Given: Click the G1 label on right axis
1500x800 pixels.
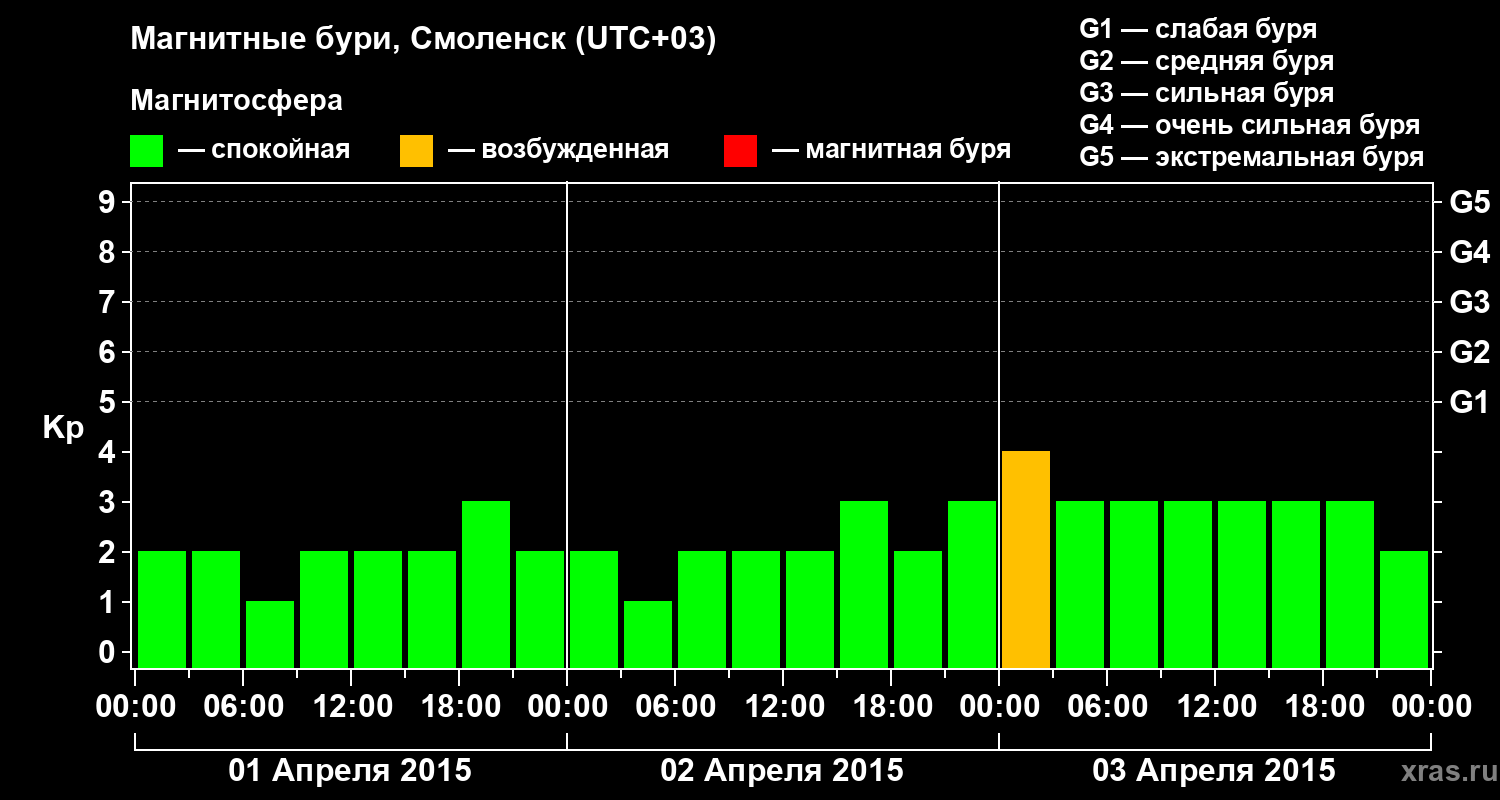Looking at the screenshot, I should pyautogui.click(x=1469, y=402).
